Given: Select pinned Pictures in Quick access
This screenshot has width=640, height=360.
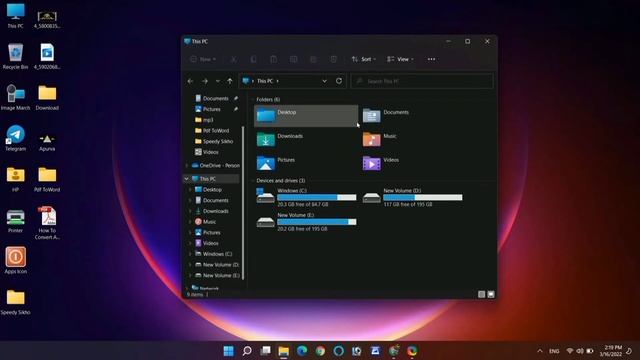Looking at the screenshot, I should 211,109.
